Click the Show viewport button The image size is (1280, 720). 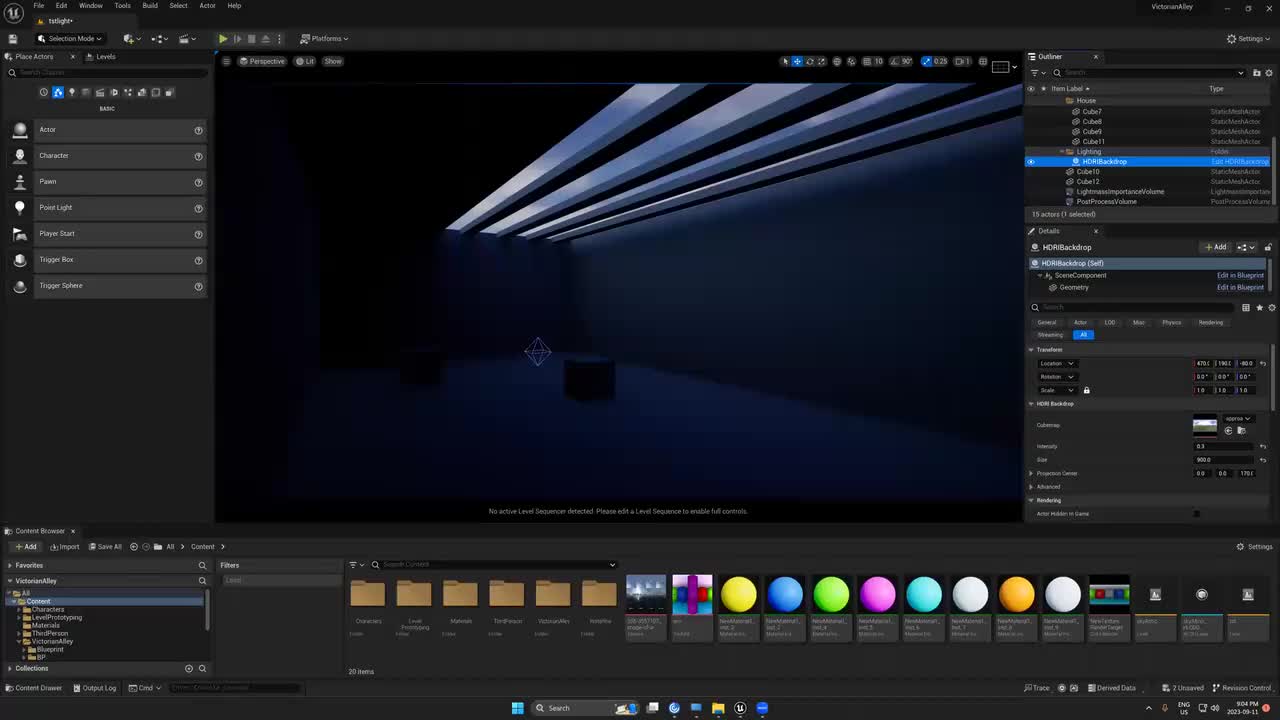coord(333,61)
